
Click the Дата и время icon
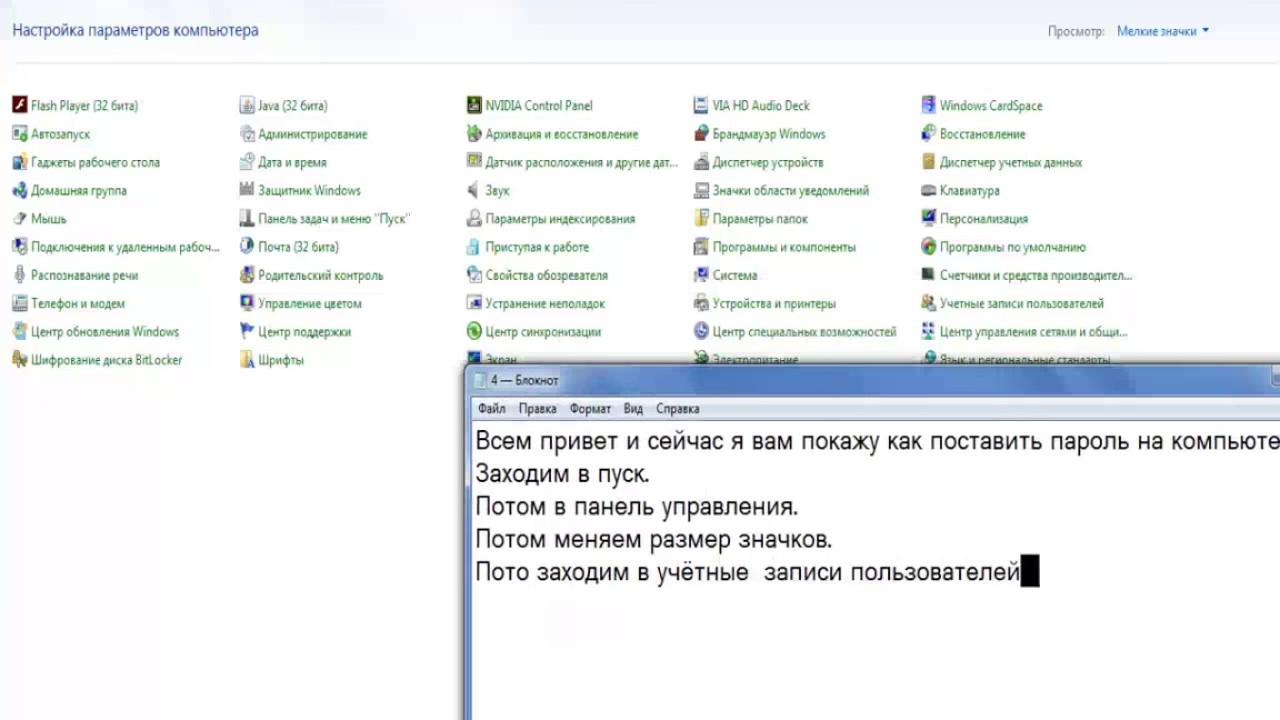tap(247, 161)
